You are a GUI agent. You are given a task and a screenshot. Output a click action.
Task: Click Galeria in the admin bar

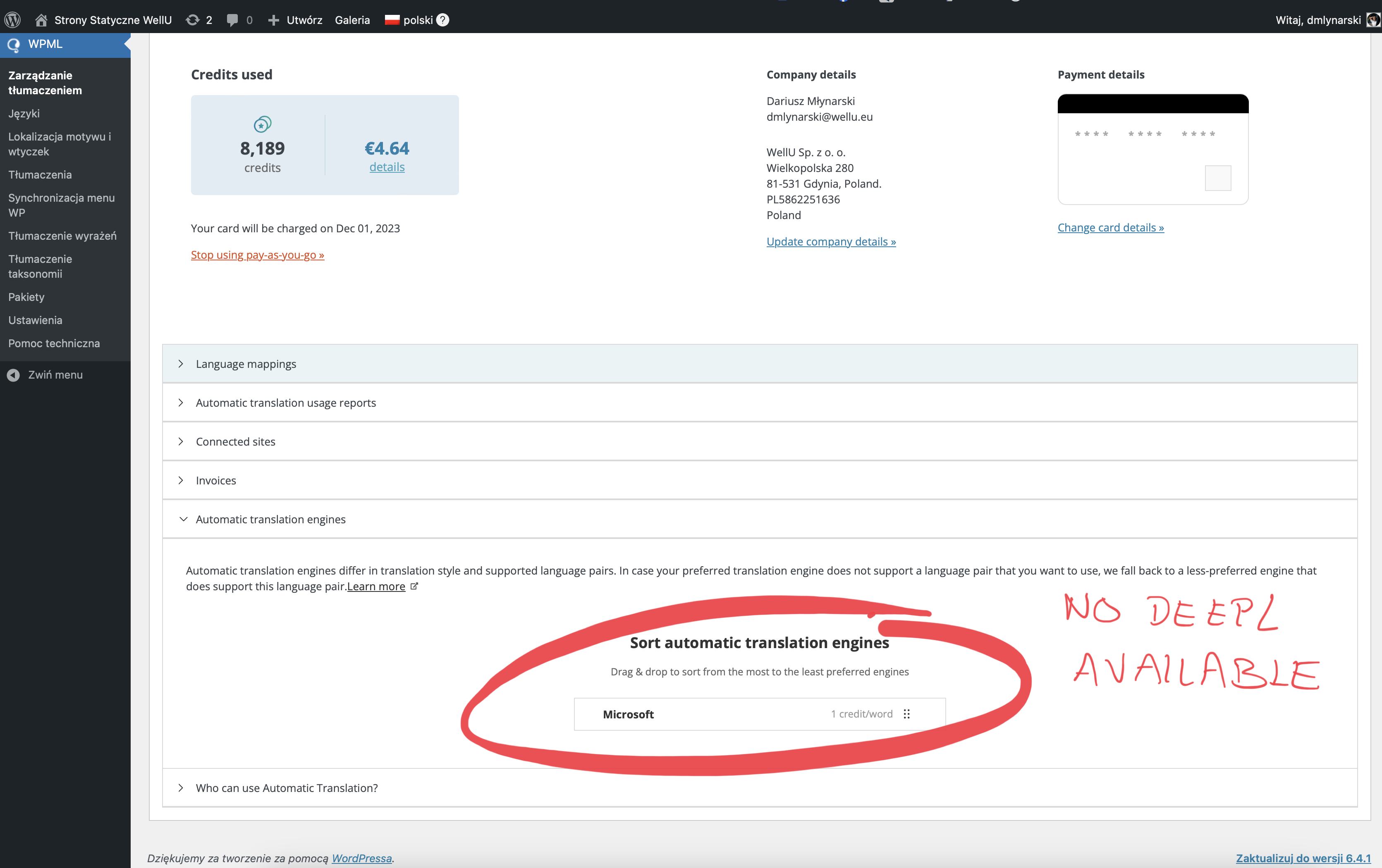coord(352,20)
